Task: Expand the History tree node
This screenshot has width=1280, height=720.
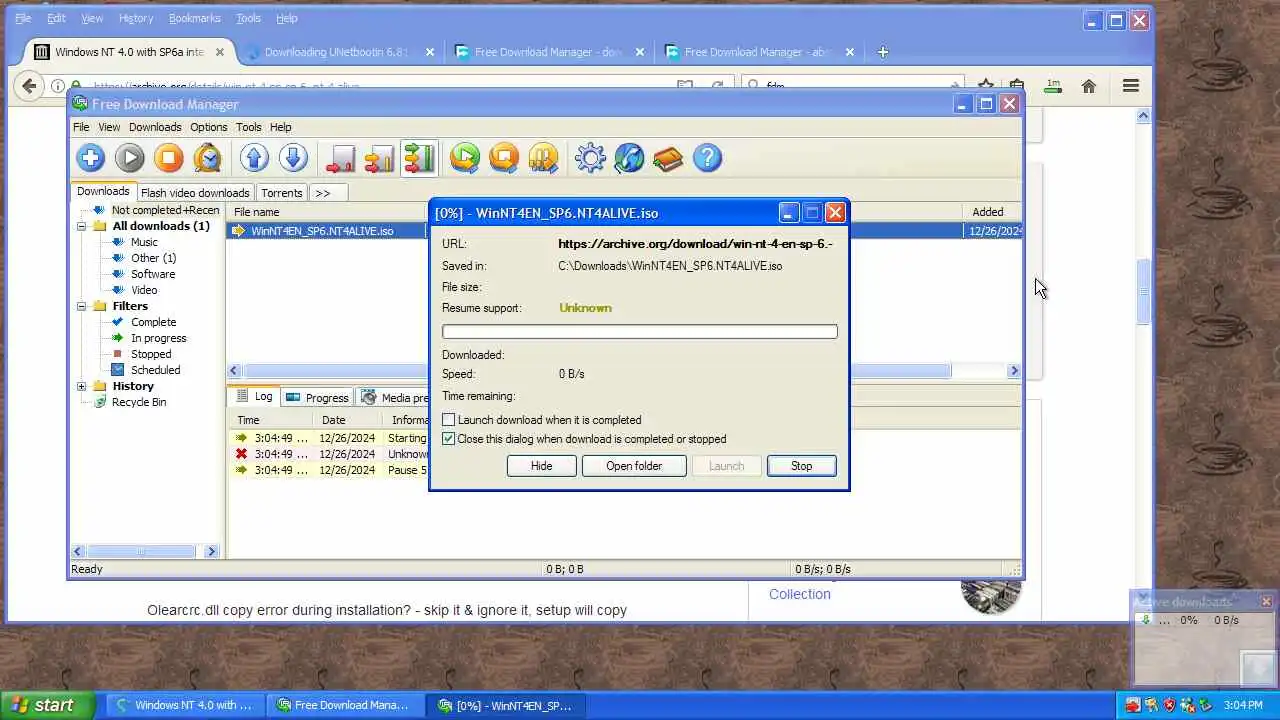Action: [82, 386]
